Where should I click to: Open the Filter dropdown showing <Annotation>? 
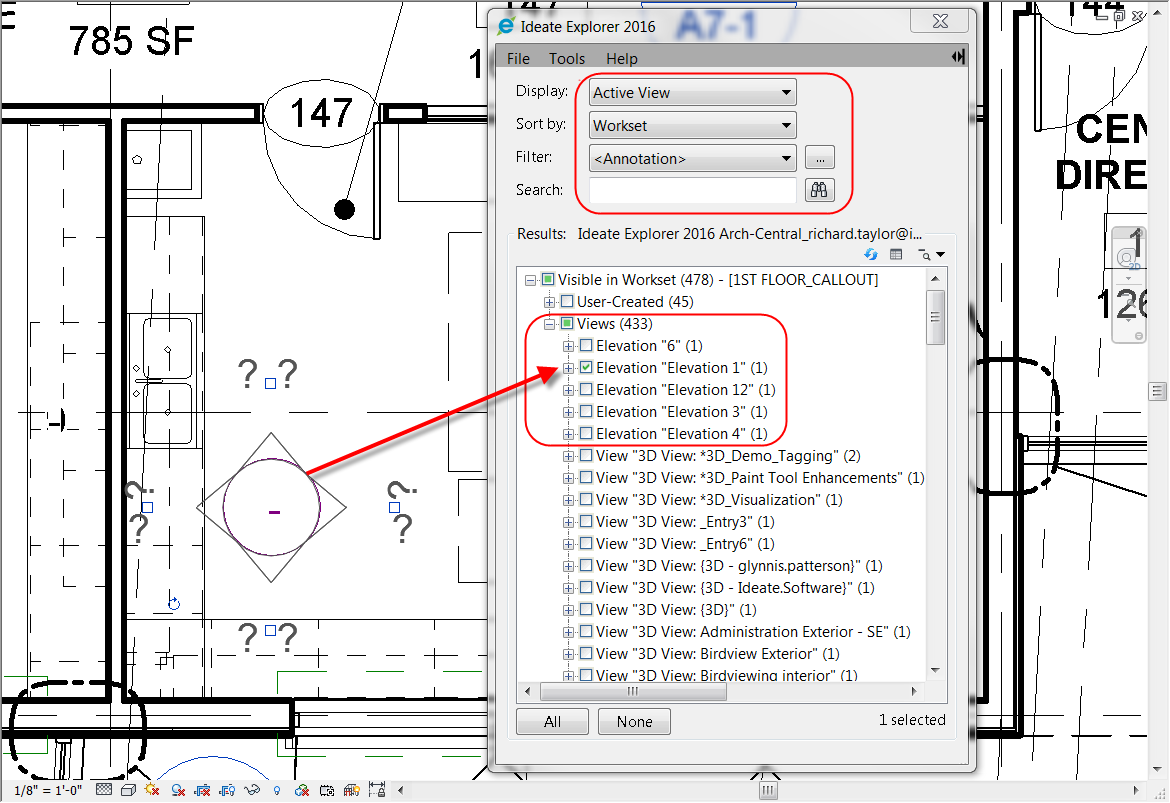[x=692, y=158]
